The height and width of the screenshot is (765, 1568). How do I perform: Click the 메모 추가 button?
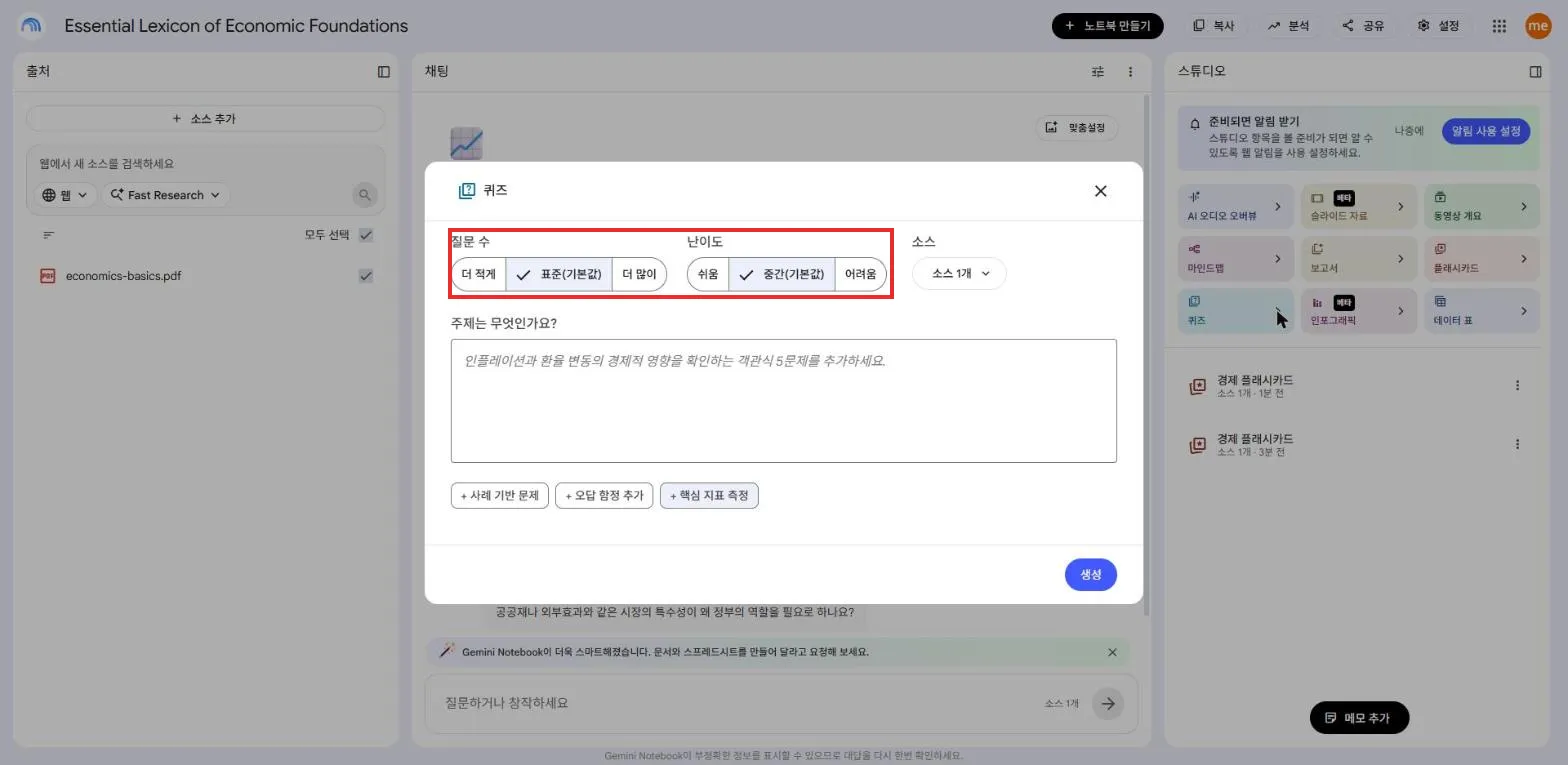pos(1359,718)
